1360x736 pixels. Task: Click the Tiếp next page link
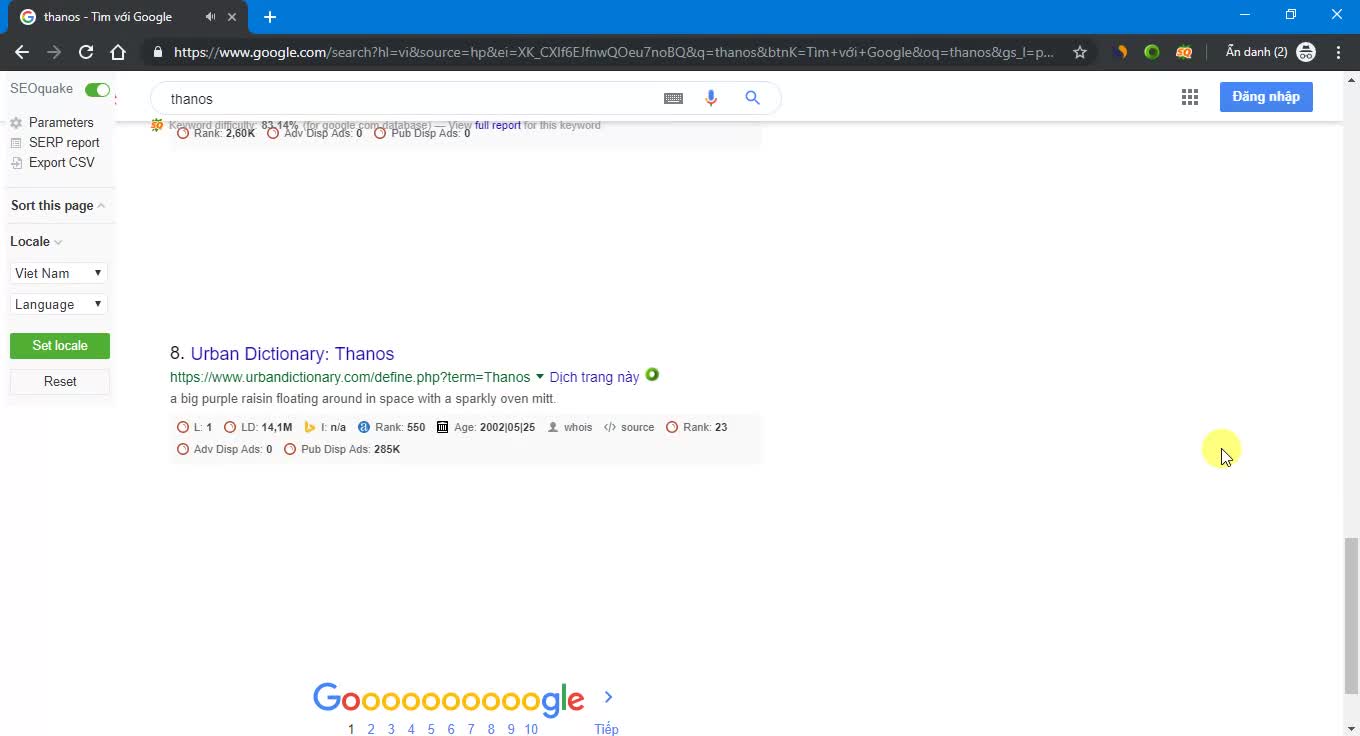606,729
